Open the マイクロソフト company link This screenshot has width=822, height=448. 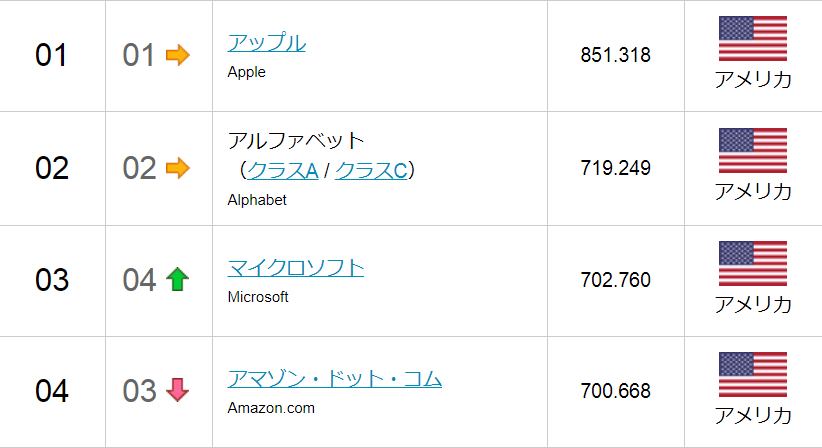click(296, 268)
